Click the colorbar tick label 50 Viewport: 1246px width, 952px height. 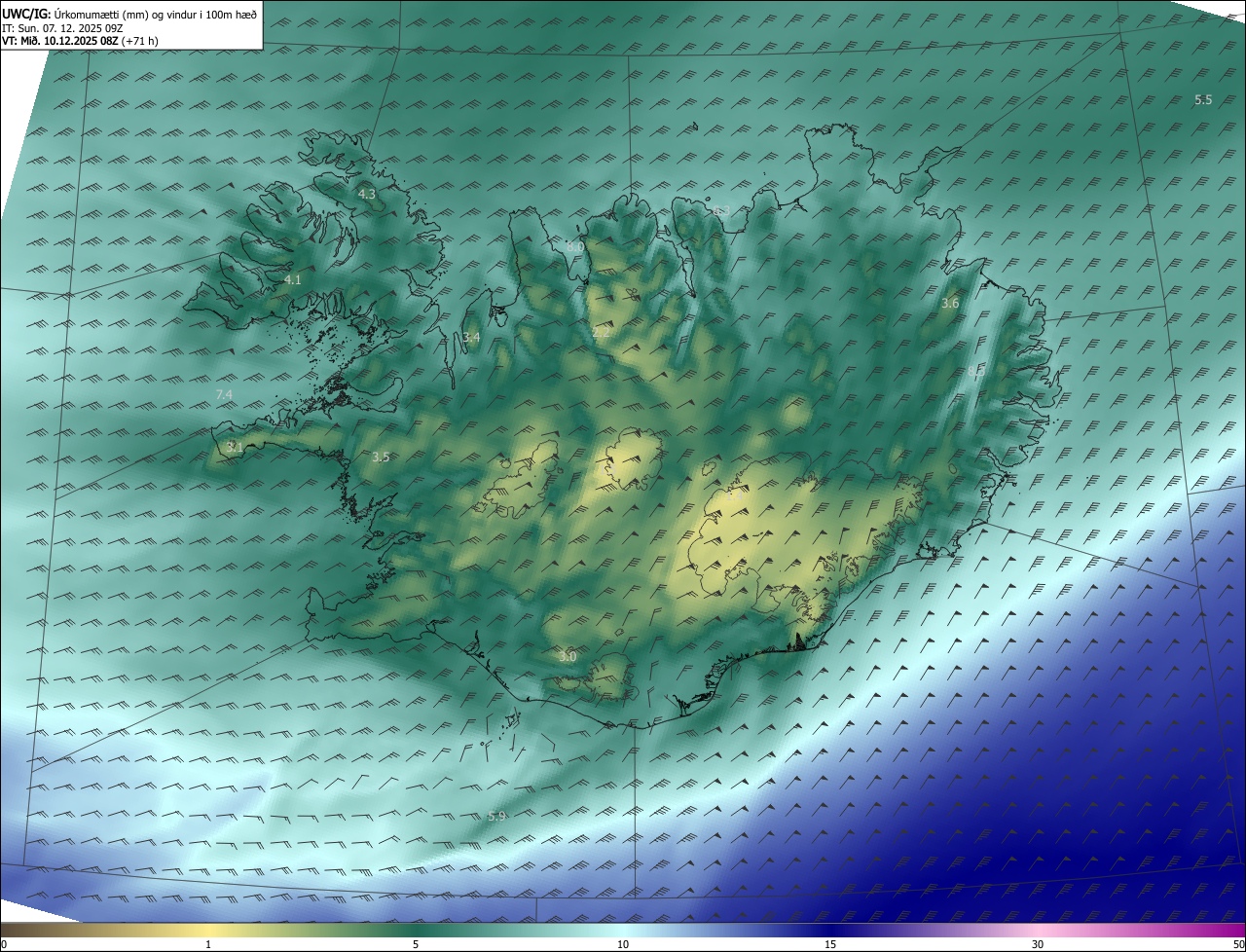(1239, 944)
